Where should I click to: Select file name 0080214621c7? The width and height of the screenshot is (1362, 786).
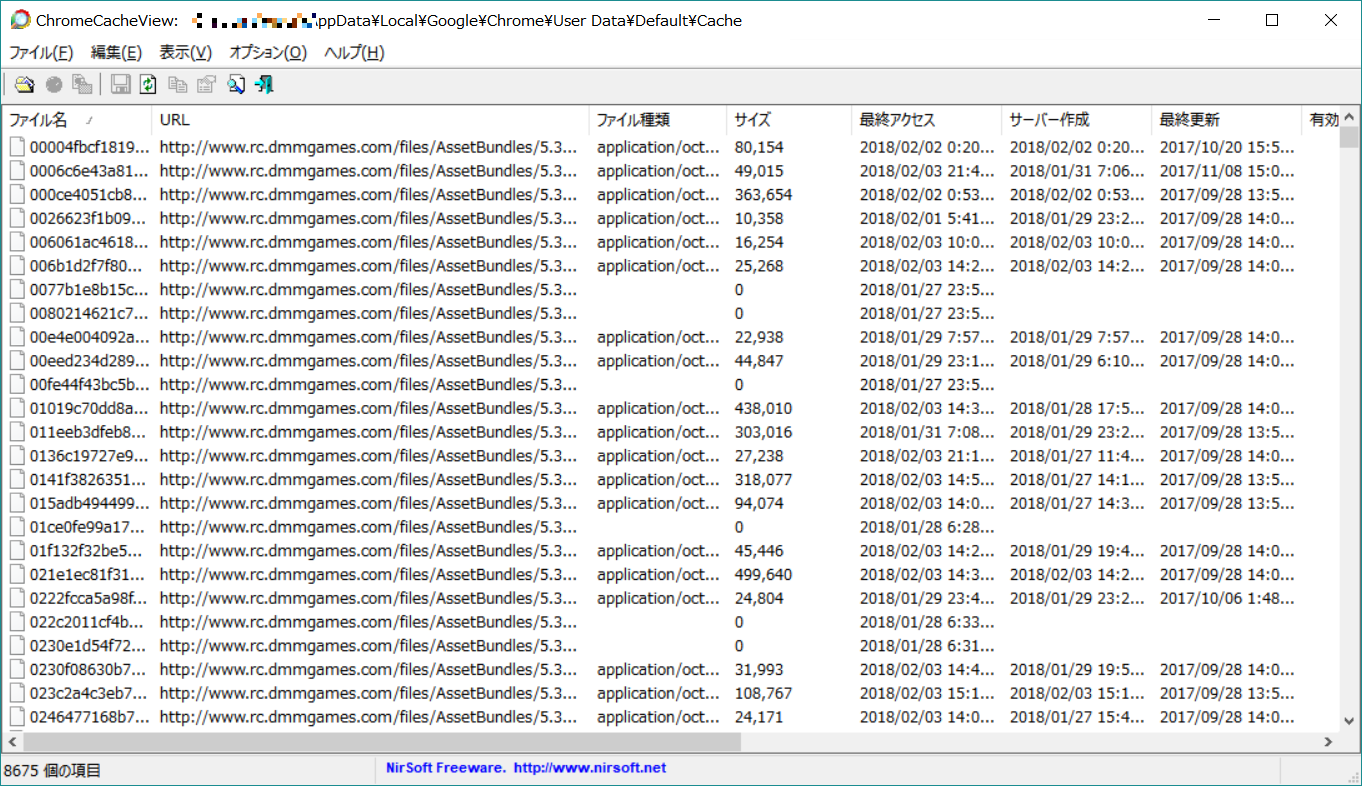[x=89, y=313]
